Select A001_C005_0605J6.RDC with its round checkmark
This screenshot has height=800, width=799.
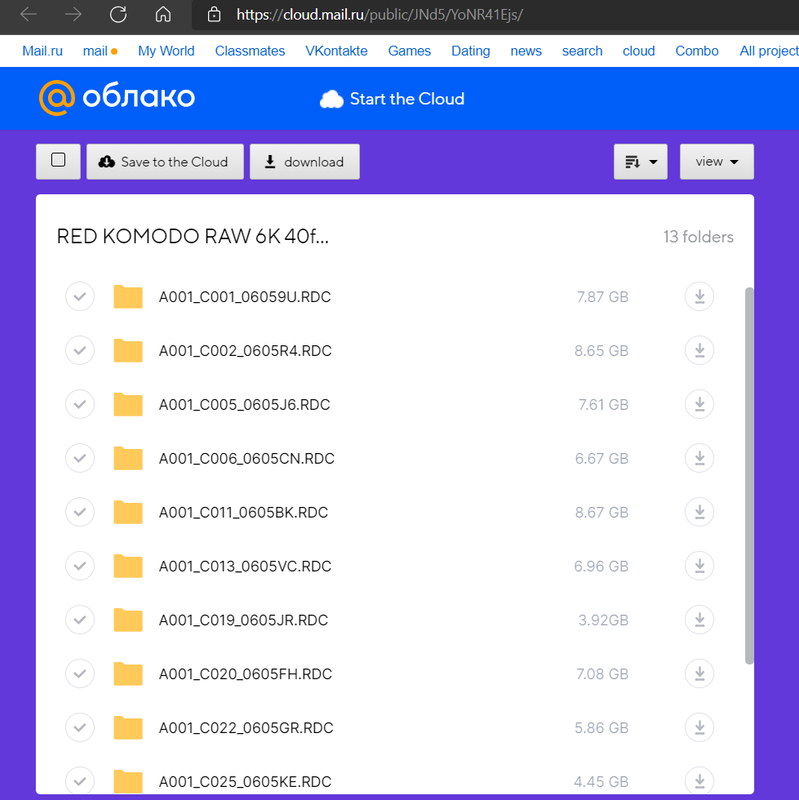coord(80,404)
